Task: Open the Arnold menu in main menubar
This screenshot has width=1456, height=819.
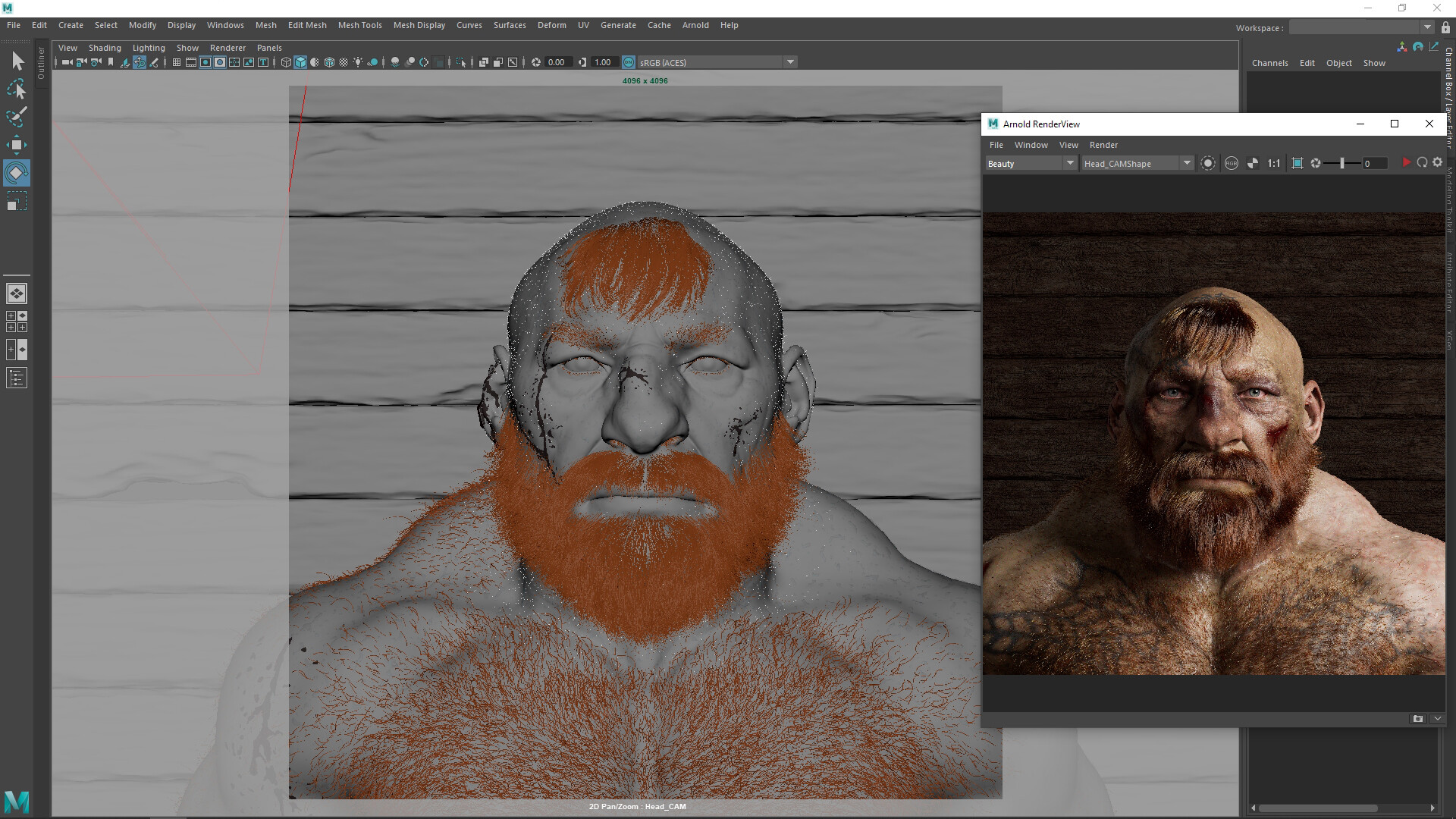Action: point(695,25)
